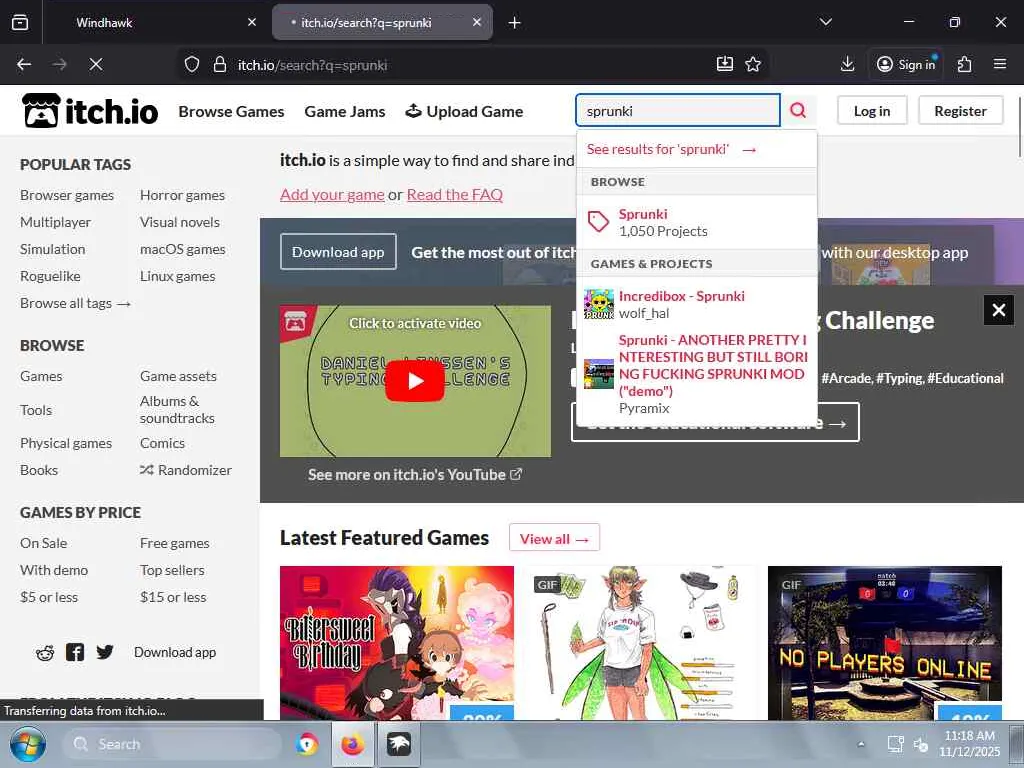Click the itch.io logo

pos(90,110)
